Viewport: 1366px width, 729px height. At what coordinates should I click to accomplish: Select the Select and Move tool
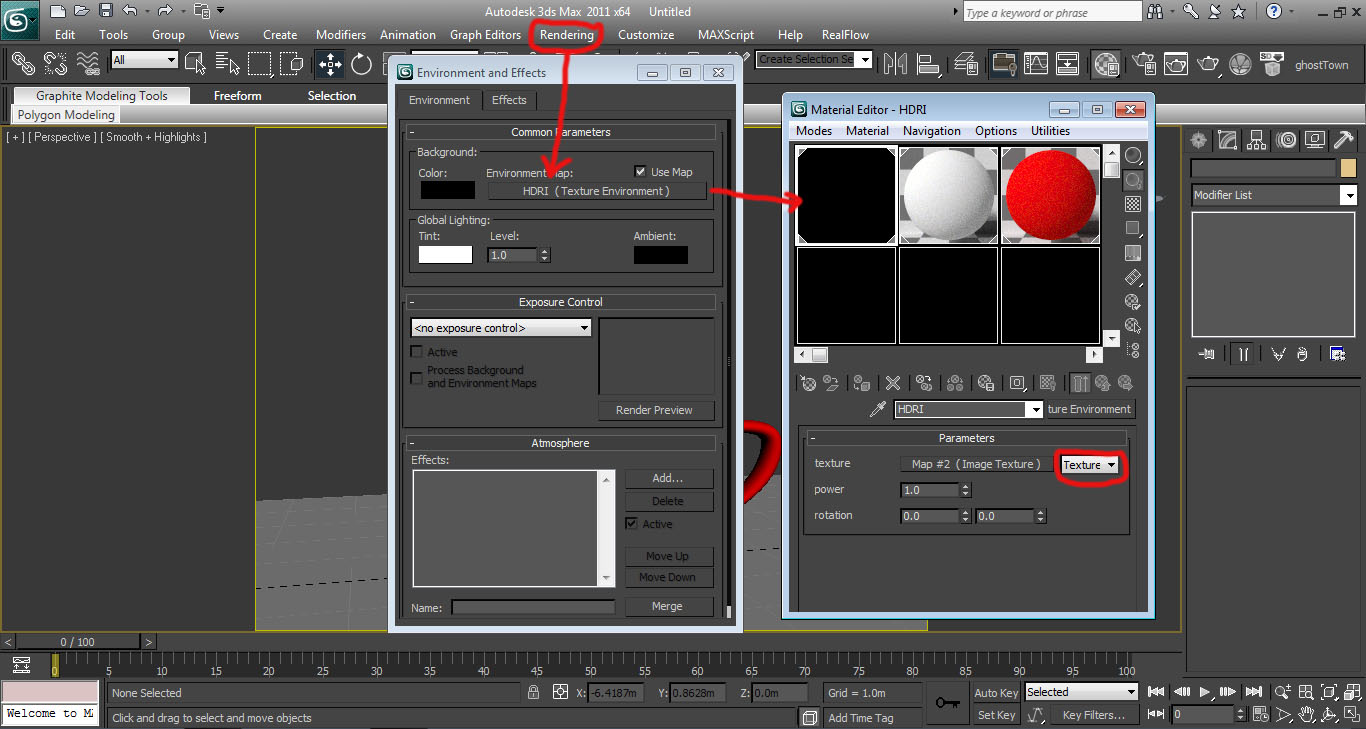pyautogui.click(x=330, y=65)
